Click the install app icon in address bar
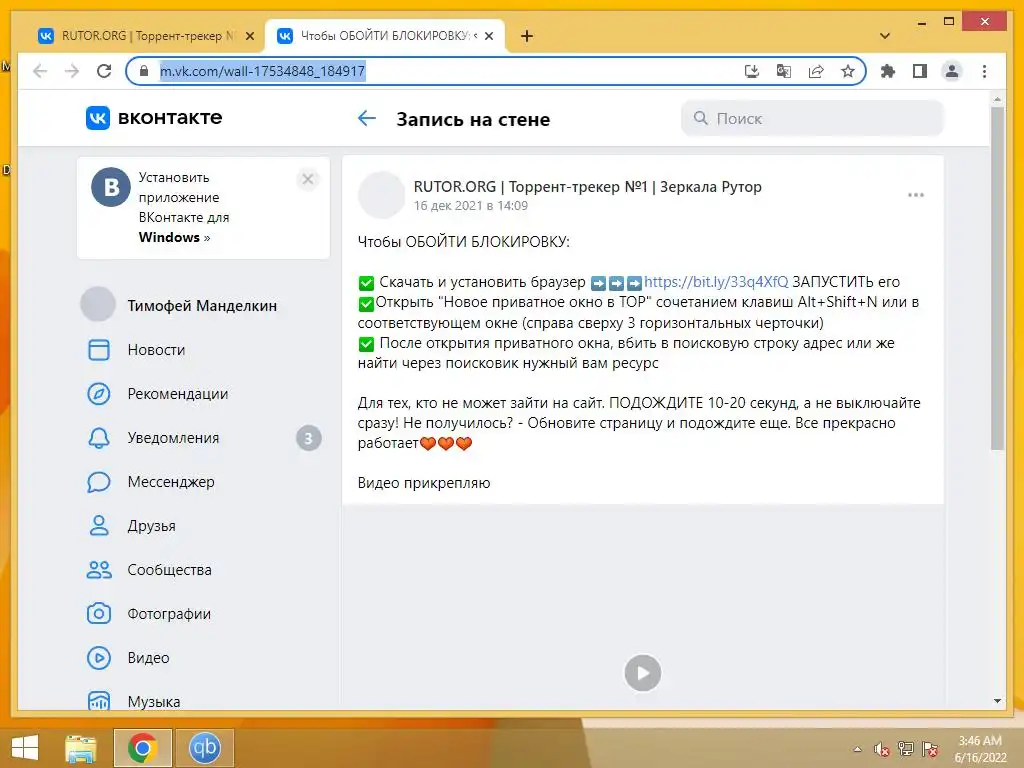Viewport: 1024px width, 768px height. click(752, 71)
